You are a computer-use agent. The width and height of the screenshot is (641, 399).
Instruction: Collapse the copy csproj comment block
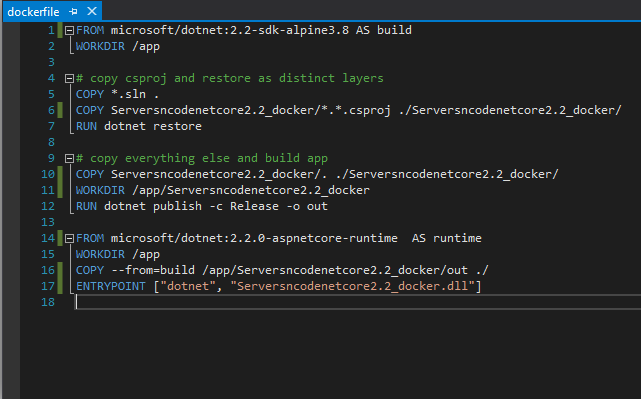pos(69,78)
